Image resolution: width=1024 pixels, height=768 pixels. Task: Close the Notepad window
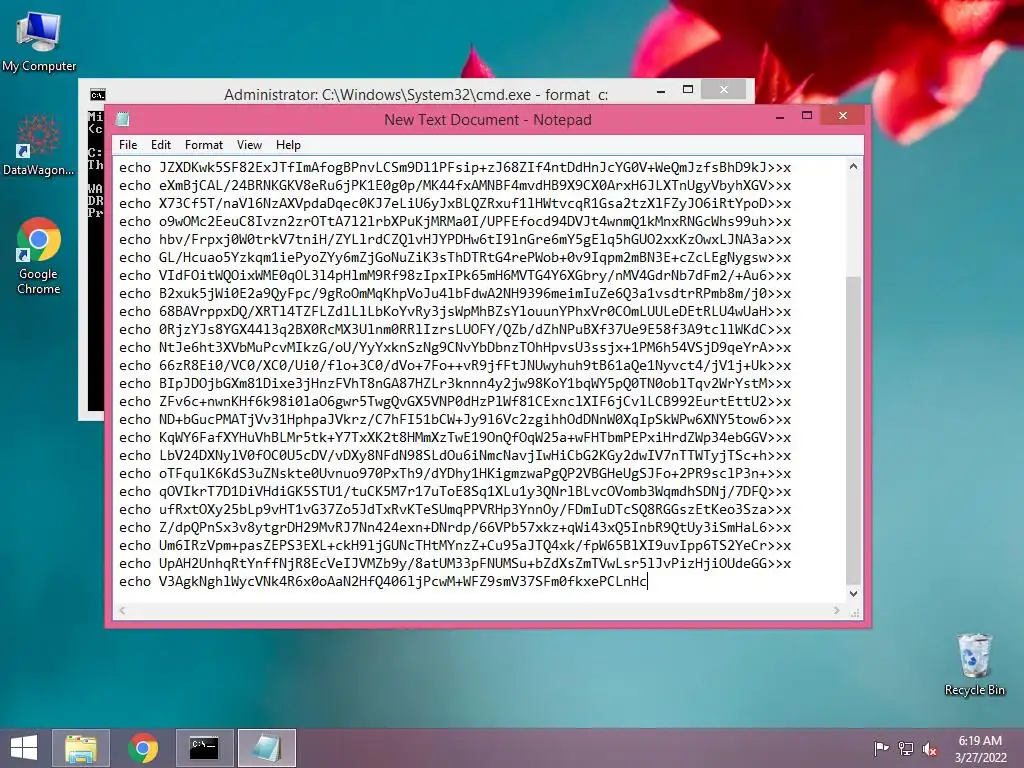842,116
